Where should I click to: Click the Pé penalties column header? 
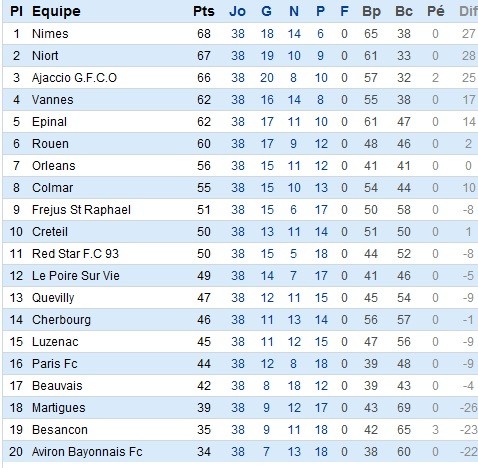click(x=436, y=11)
